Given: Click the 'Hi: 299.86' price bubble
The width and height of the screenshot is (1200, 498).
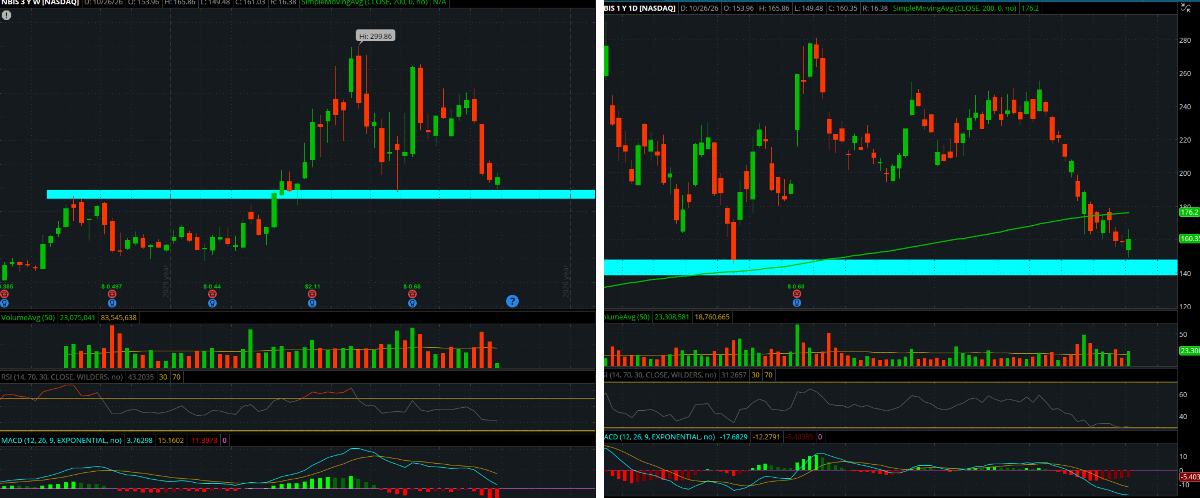Looking at the screenshot, I should pos(376,35).
